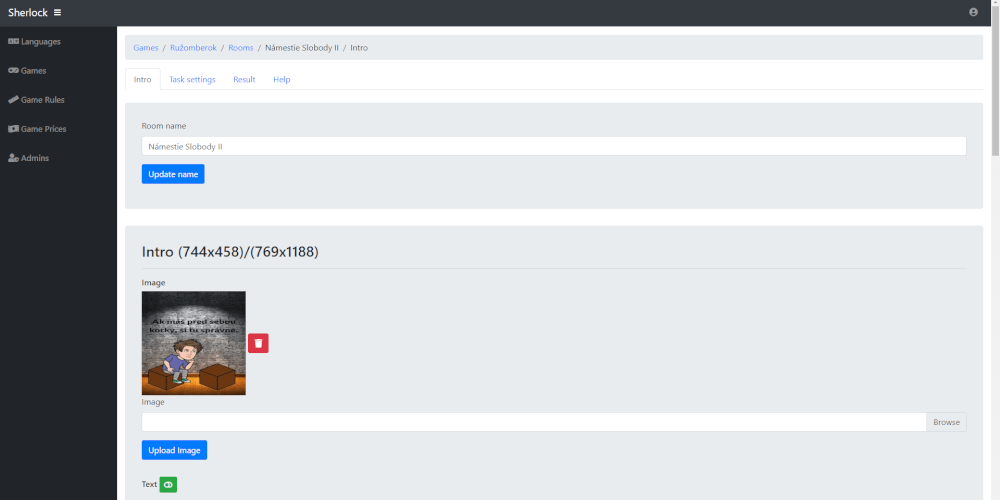Open the user account icon
The image size is (1000, 500).
click(x=973, y=12)
